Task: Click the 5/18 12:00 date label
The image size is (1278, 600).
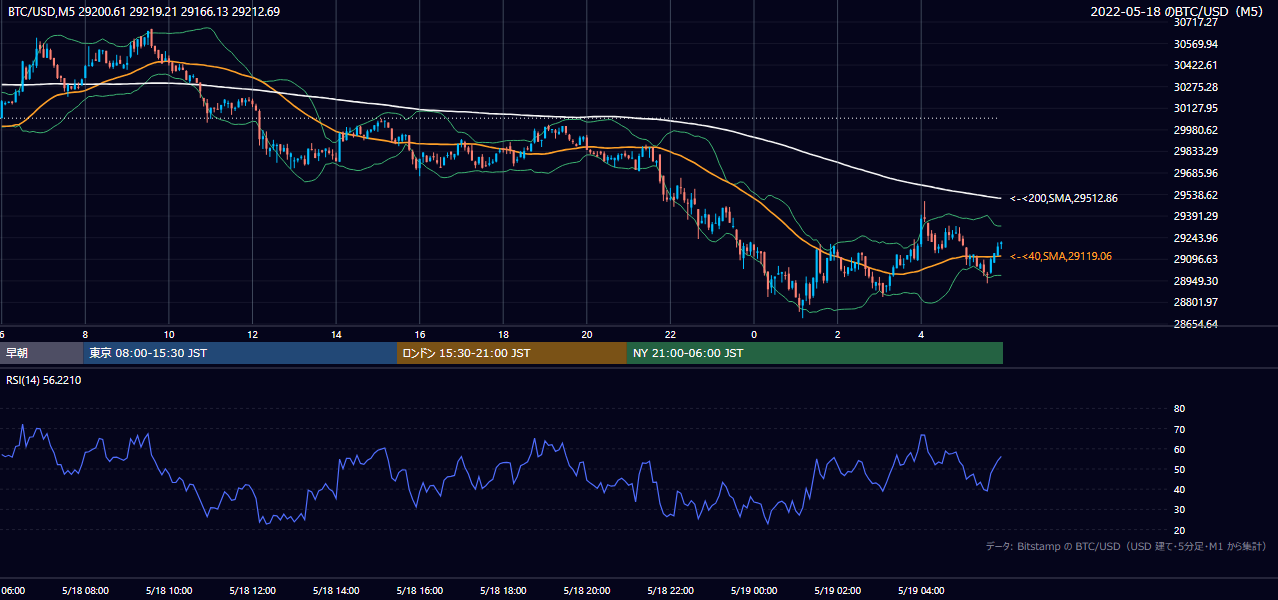Action: click(x=251, y=591)
